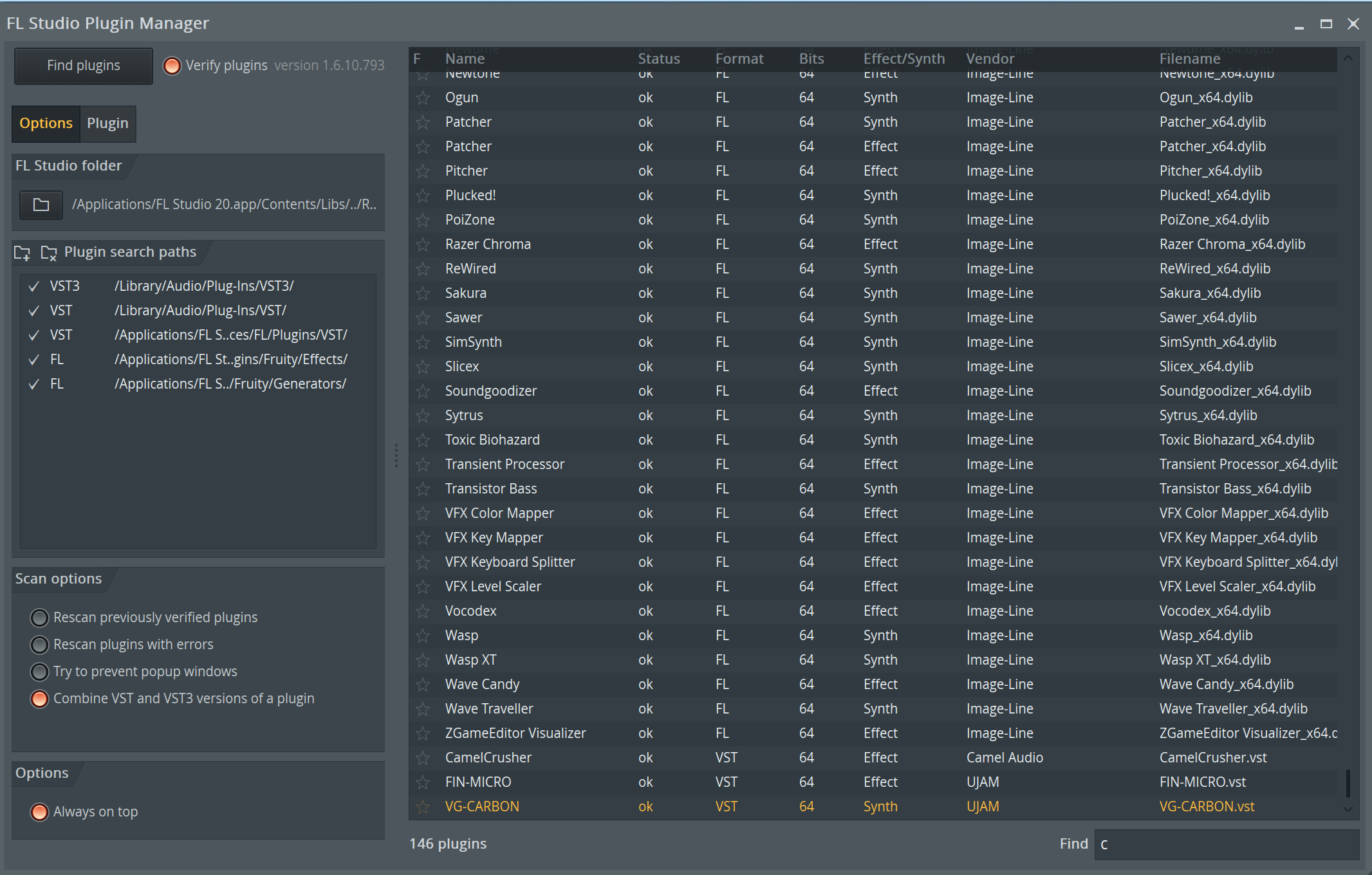
Task: Toggle Combine VST and VST3 versions option
Action: coord(40,699)
